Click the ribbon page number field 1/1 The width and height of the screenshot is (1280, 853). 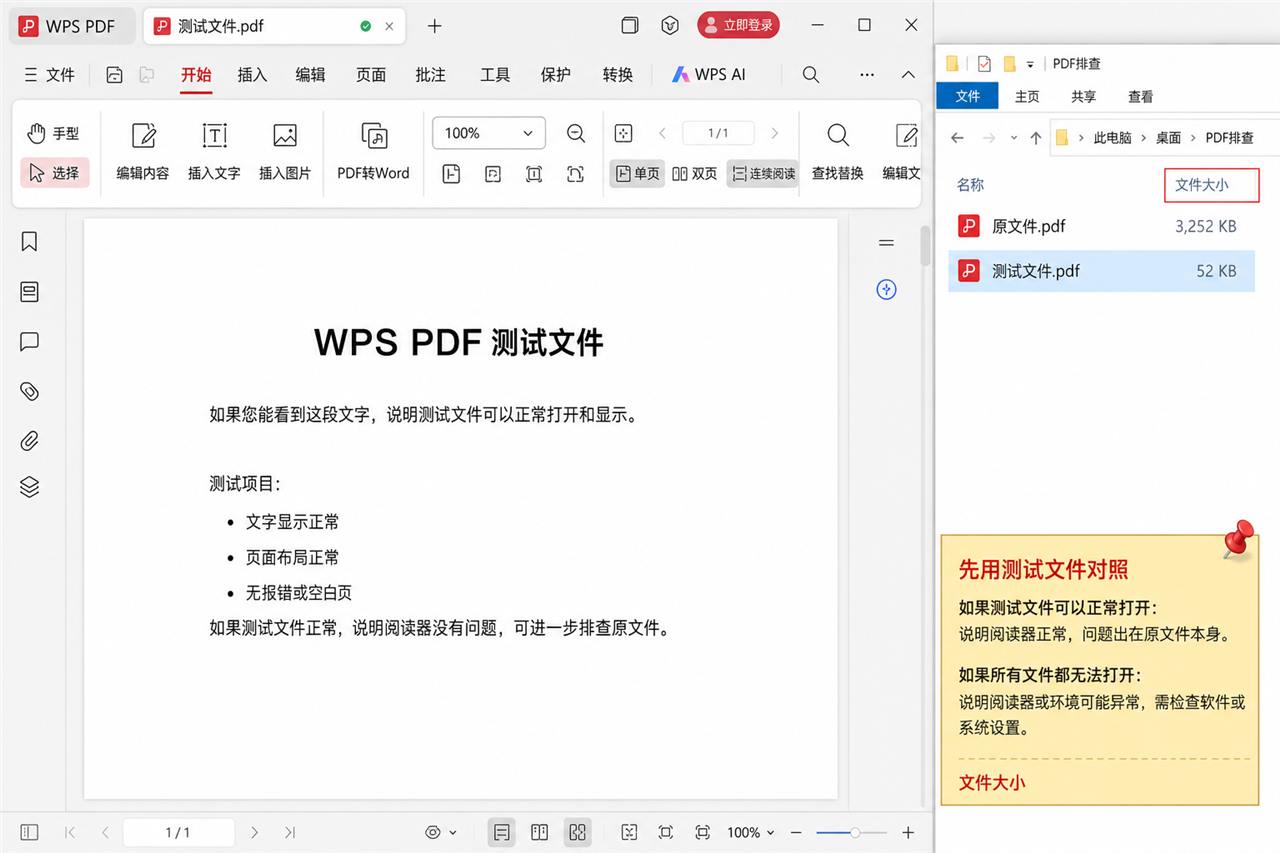718,133
